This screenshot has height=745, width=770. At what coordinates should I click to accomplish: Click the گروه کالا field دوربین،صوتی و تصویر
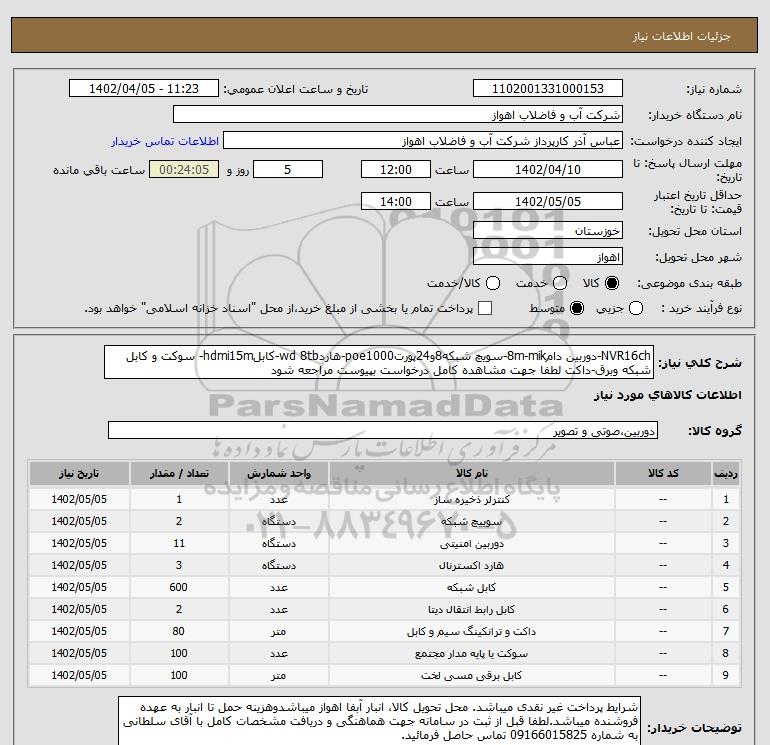point(383,430)
